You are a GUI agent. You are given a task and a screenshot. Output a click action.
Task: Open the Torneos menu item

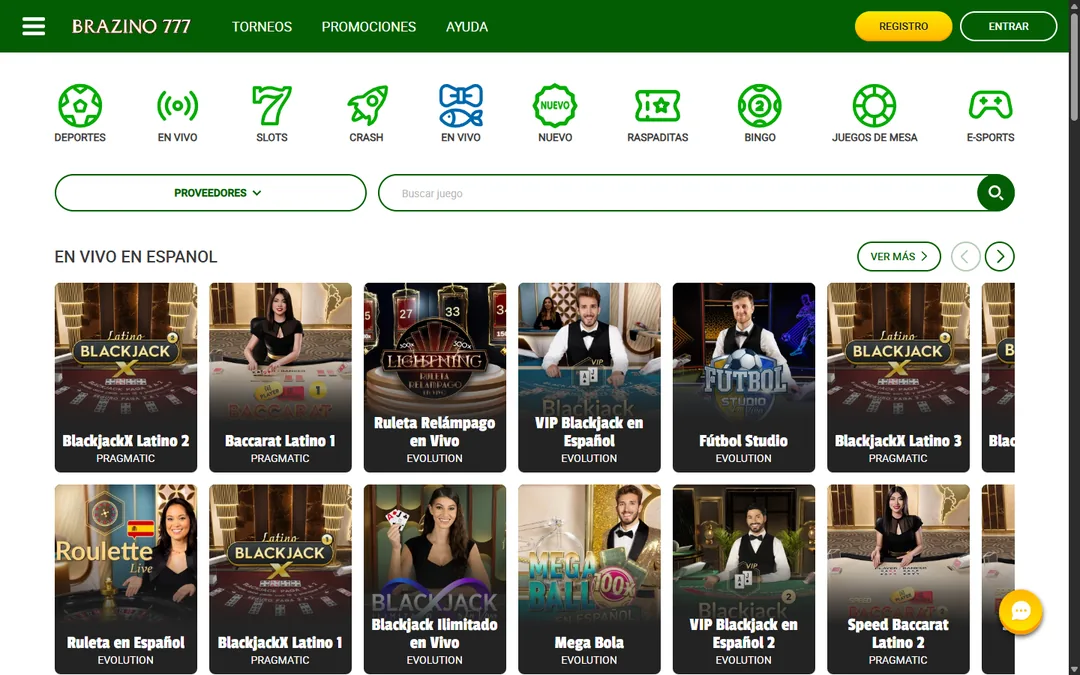click(x=262, y=27)
